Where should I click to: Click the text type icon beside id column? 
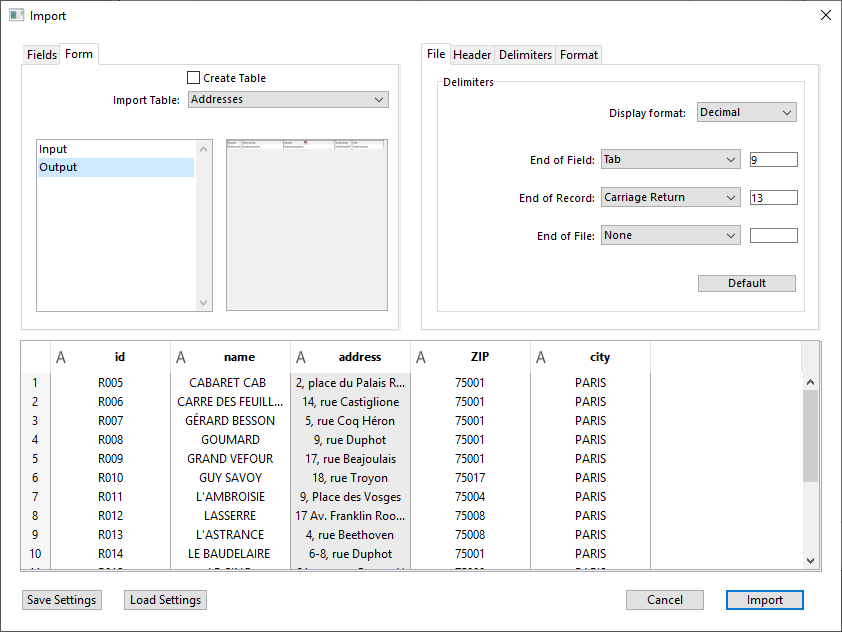pos(61,357)
